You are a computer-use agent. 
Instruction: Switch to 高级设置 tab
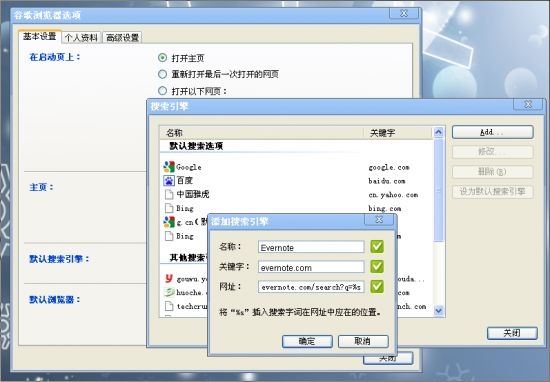click(x=122, y=38)
